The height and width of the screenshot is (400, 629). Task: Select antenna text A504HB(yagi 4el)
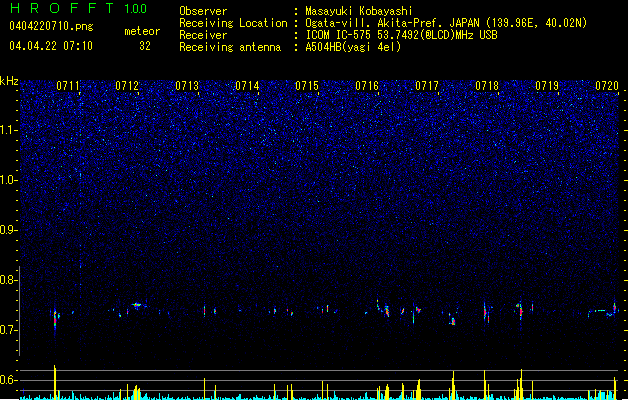353,47
